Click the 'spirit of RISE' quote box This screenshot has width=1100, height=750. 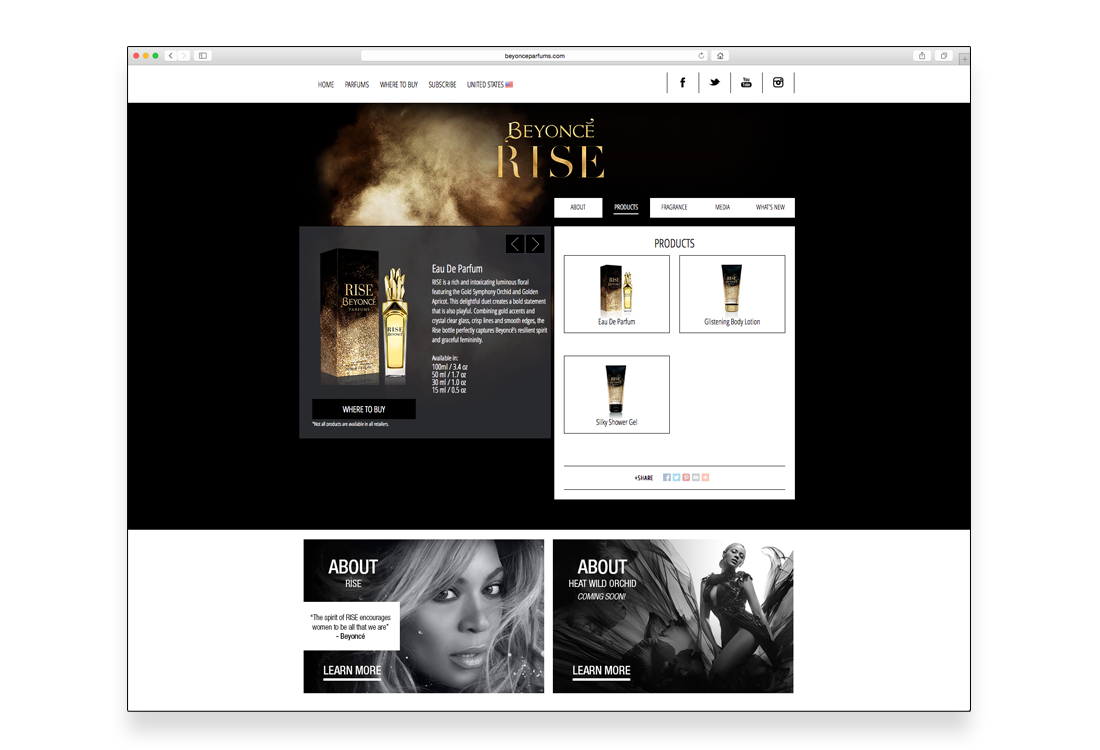click(x=351, y=626)
